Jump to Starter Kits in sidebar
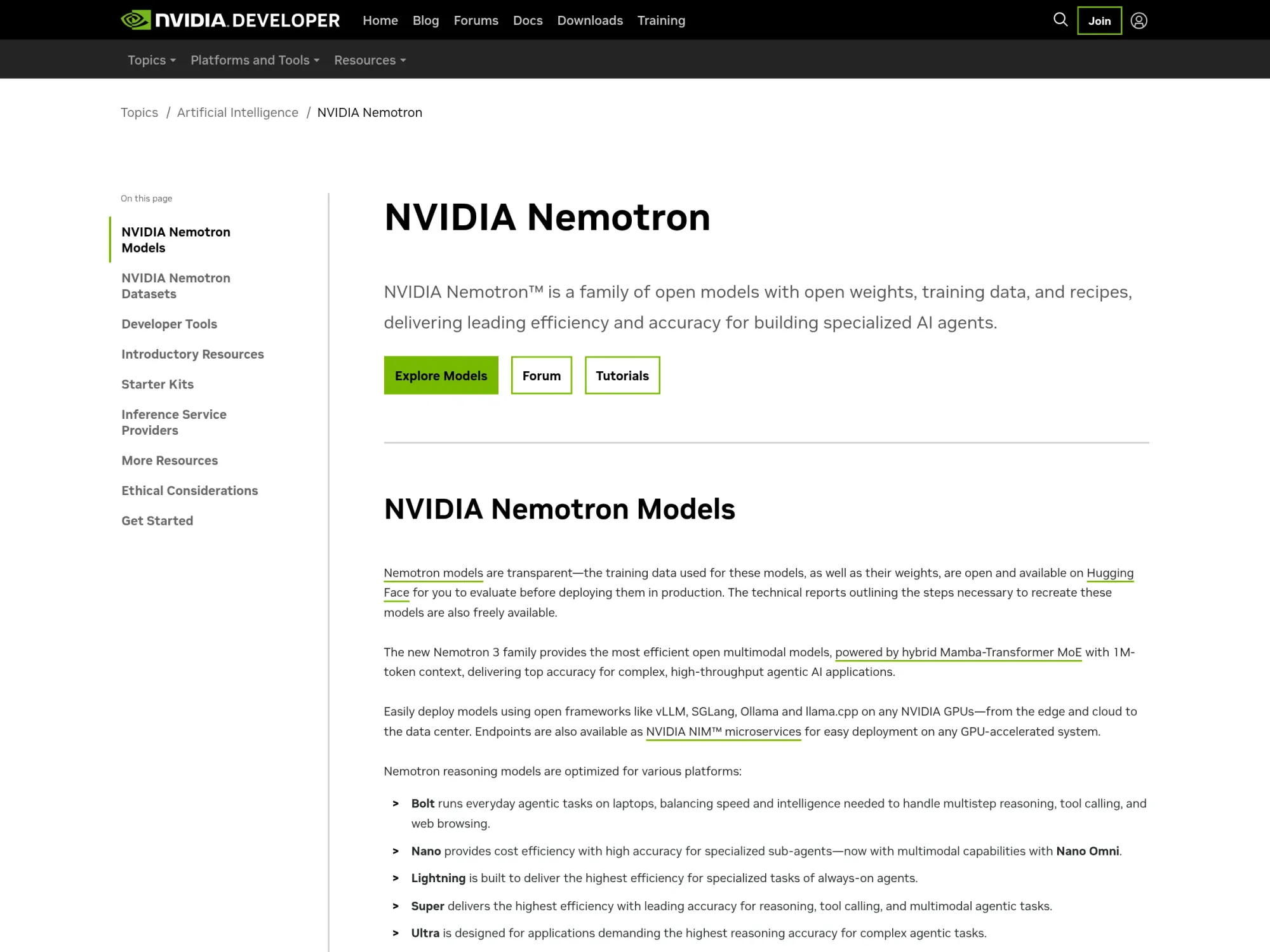The width and height of the screenshot is (1270, 952). pyautogui.click(x=157, y=384)
